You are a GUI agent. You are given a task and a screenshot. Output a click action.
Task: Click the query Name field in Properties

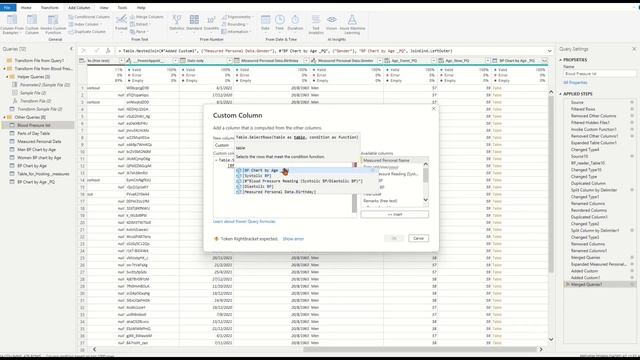(x=599, y=74)
